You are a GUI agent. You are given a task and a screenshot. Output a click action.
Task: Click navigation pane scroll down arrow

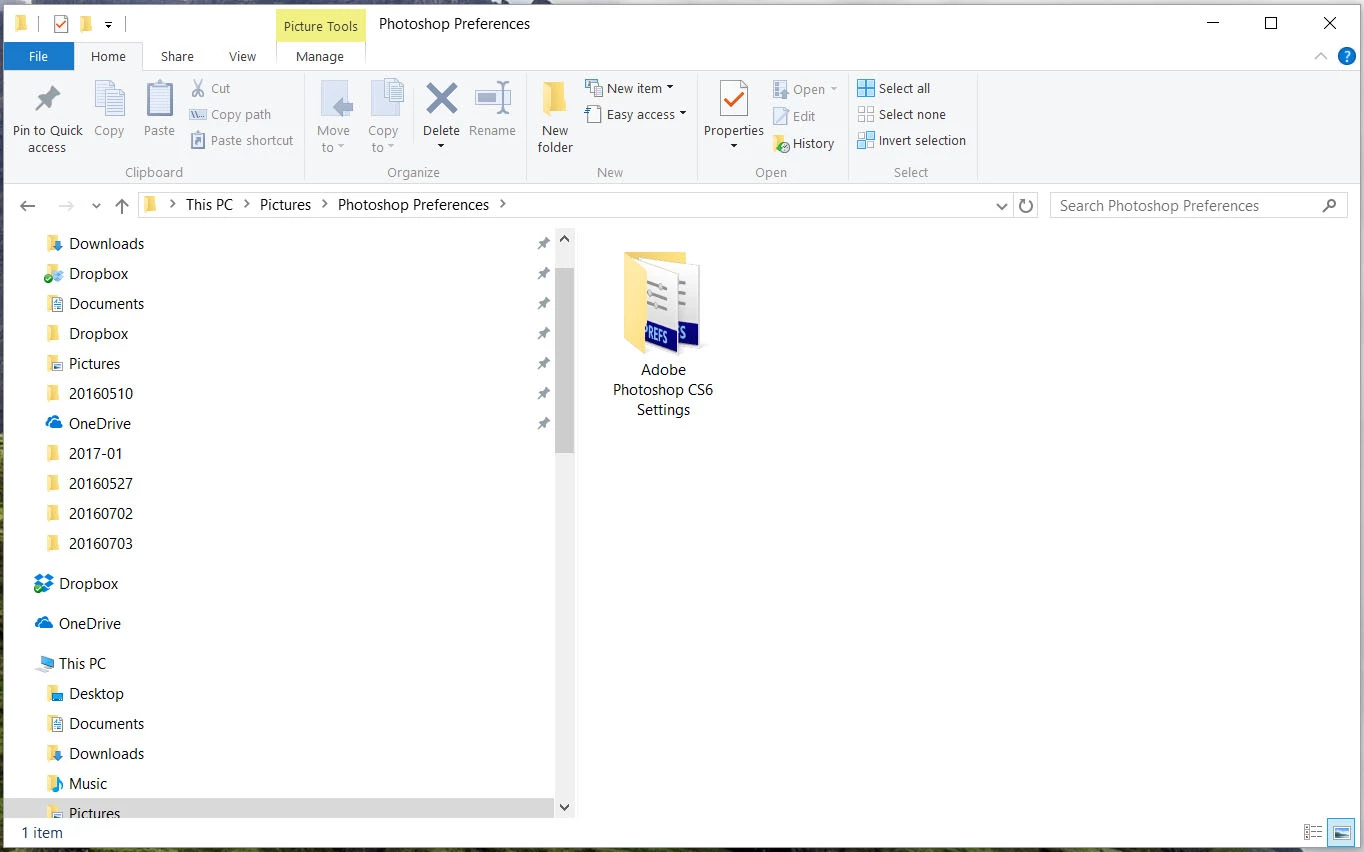pos(565,807)
